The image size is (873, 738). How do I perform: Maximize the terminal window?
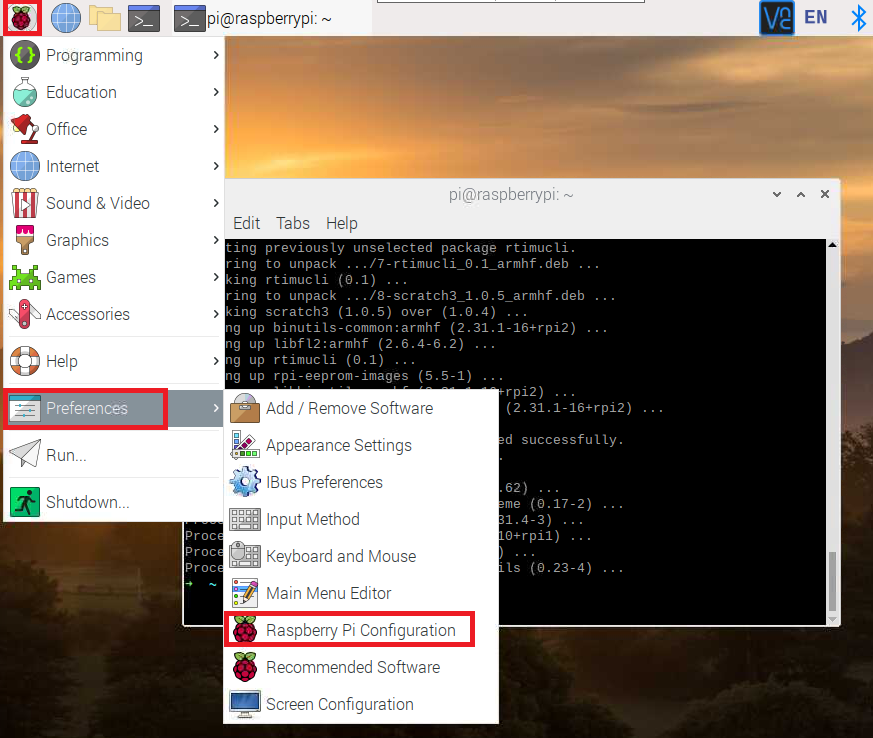click(x=801, y=194)
